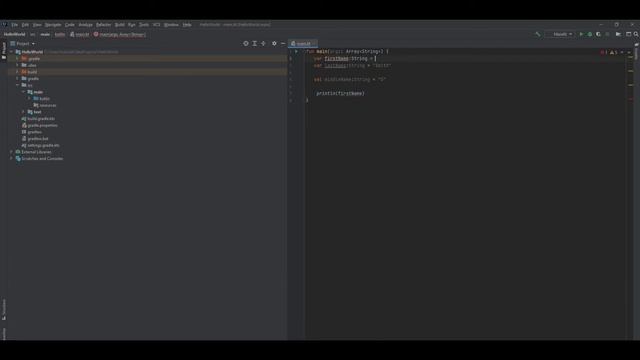The image size is (640, 360).
Task: Open the Analyze menu
Action: point(86,25)
